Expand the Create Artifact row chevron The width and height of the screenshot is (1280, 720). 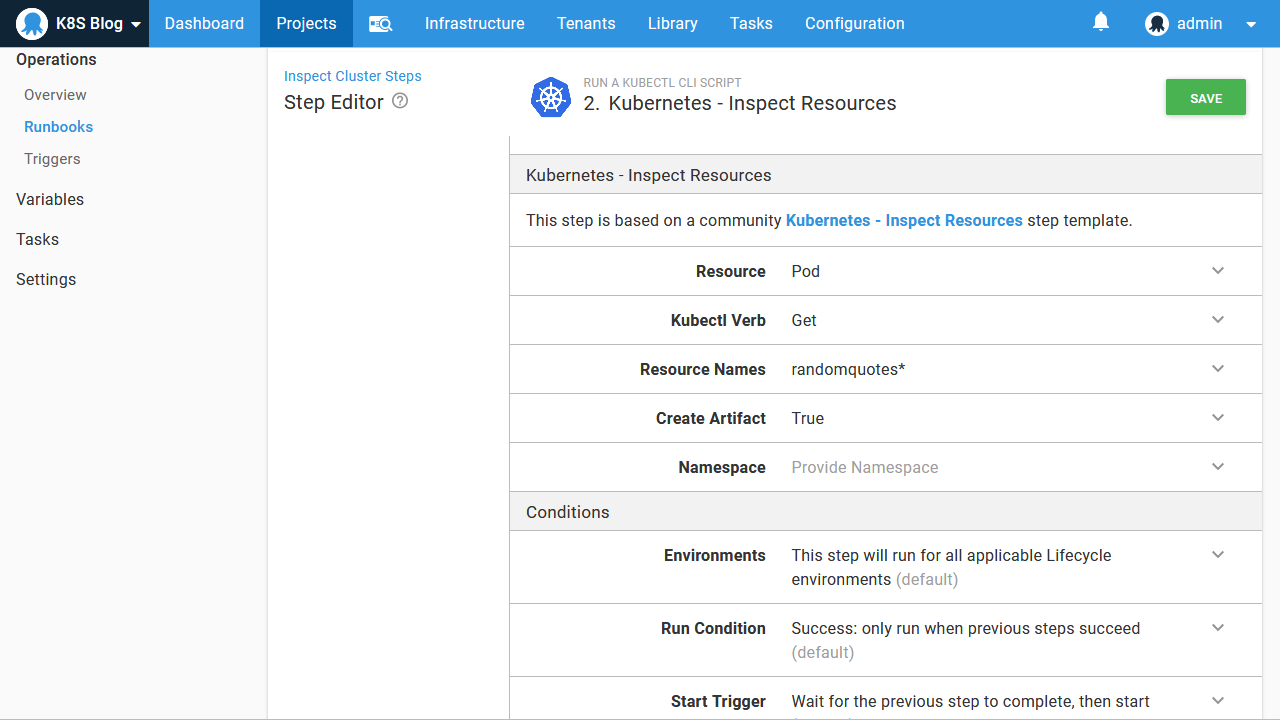1218,418
